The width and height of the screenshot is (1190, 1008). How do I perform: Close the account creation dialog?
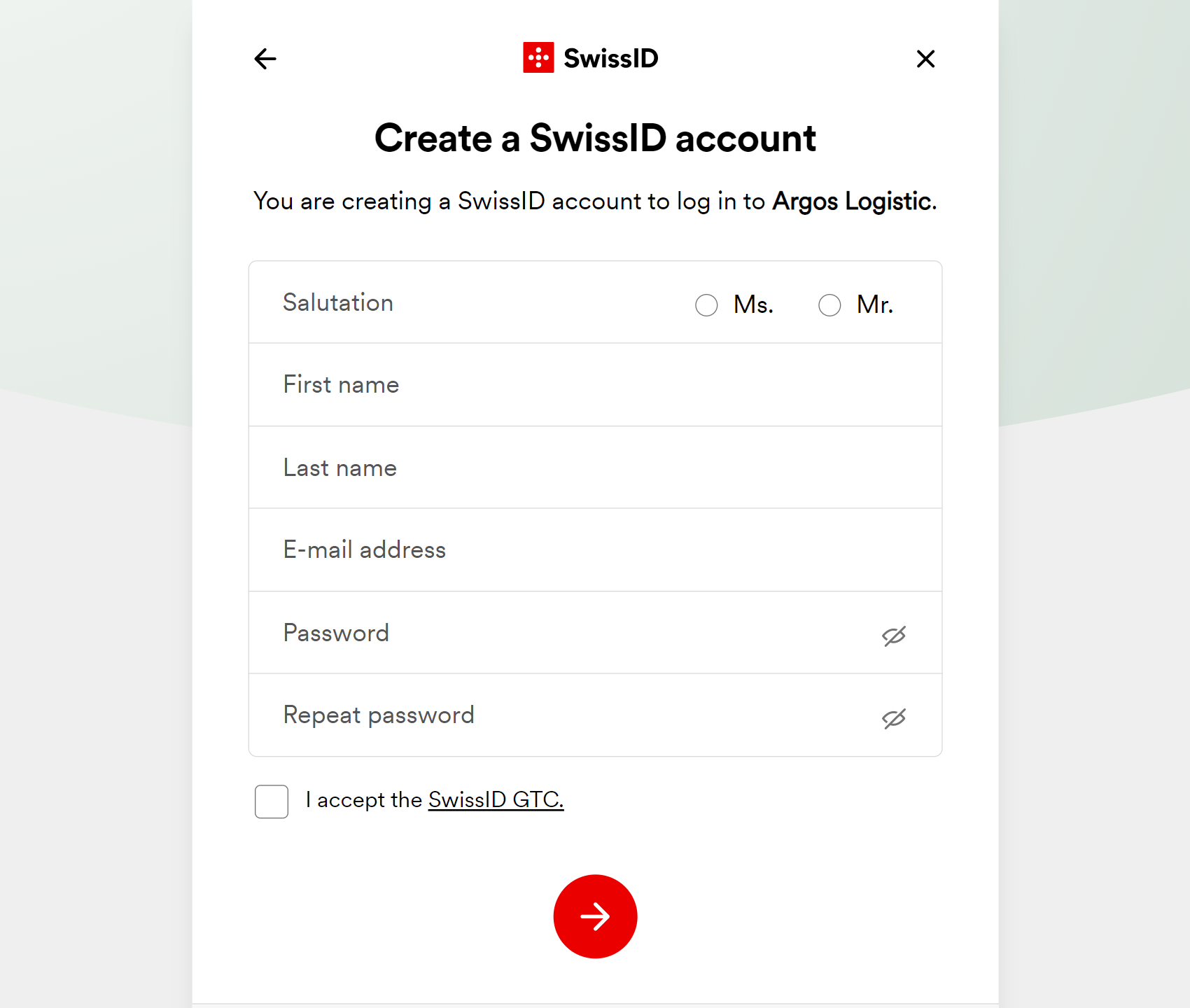click(x=925, y=59)
